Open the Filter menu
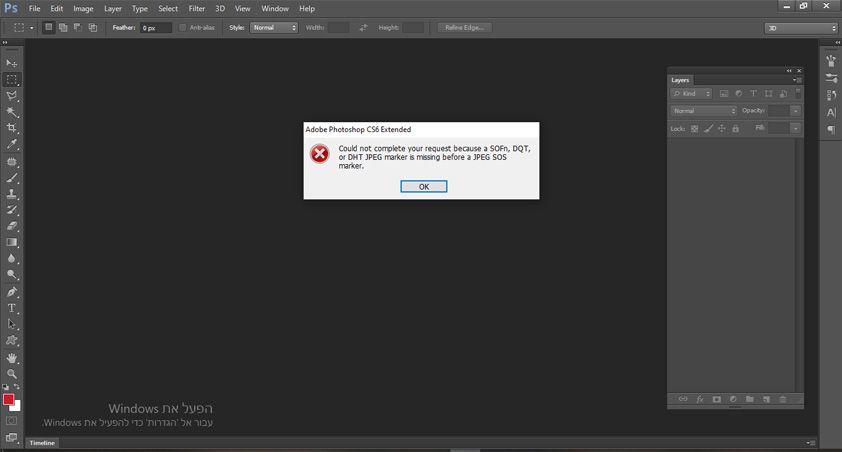Image resolution: width=842 pixels, height=452 pixels. coord(197,9)
